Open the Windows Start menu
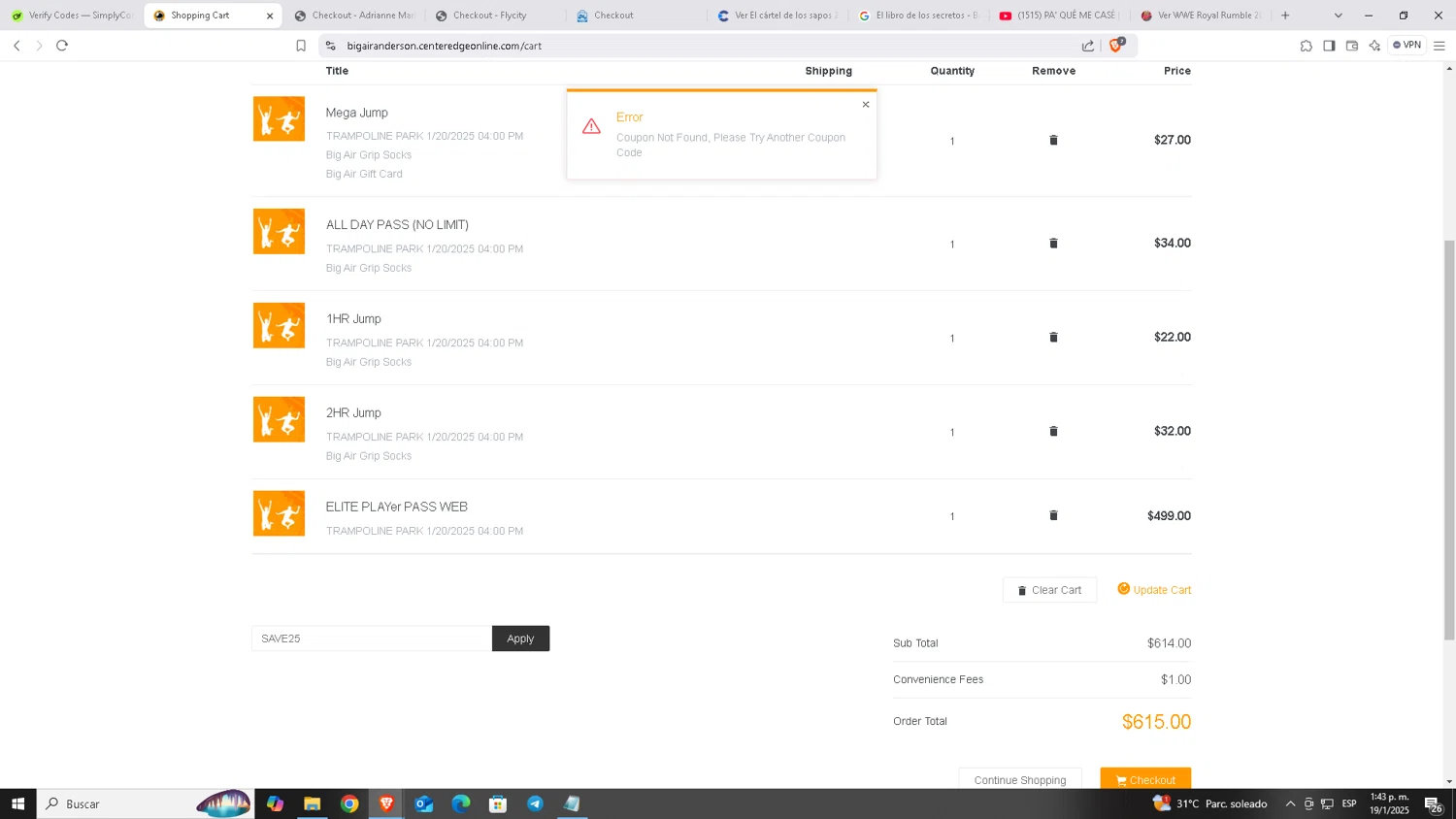1456x819 pixels. pos(17,803)
